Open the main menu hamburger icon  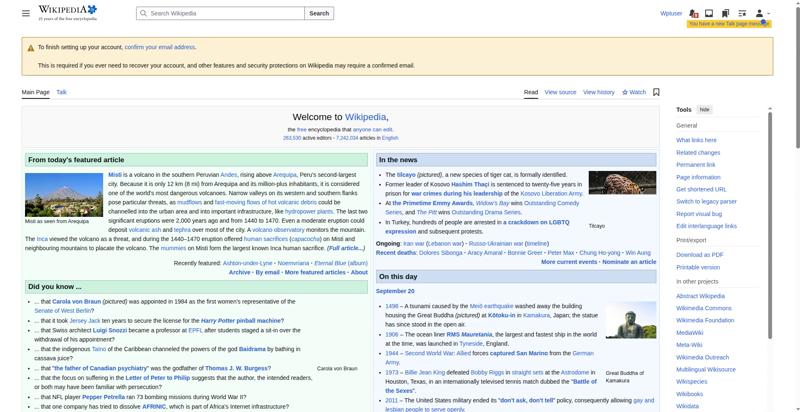pyautogui.click(x=26, y=13)
